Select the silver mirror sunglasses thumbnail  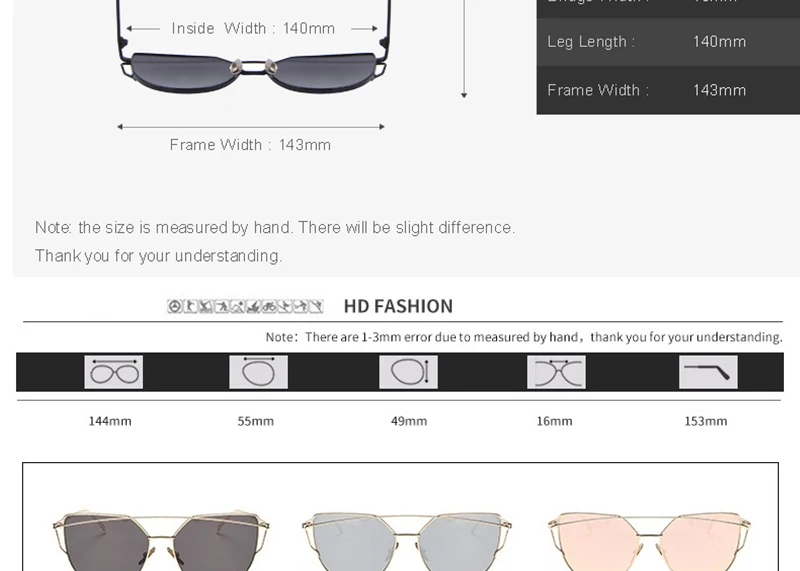(x=407, y=541)
